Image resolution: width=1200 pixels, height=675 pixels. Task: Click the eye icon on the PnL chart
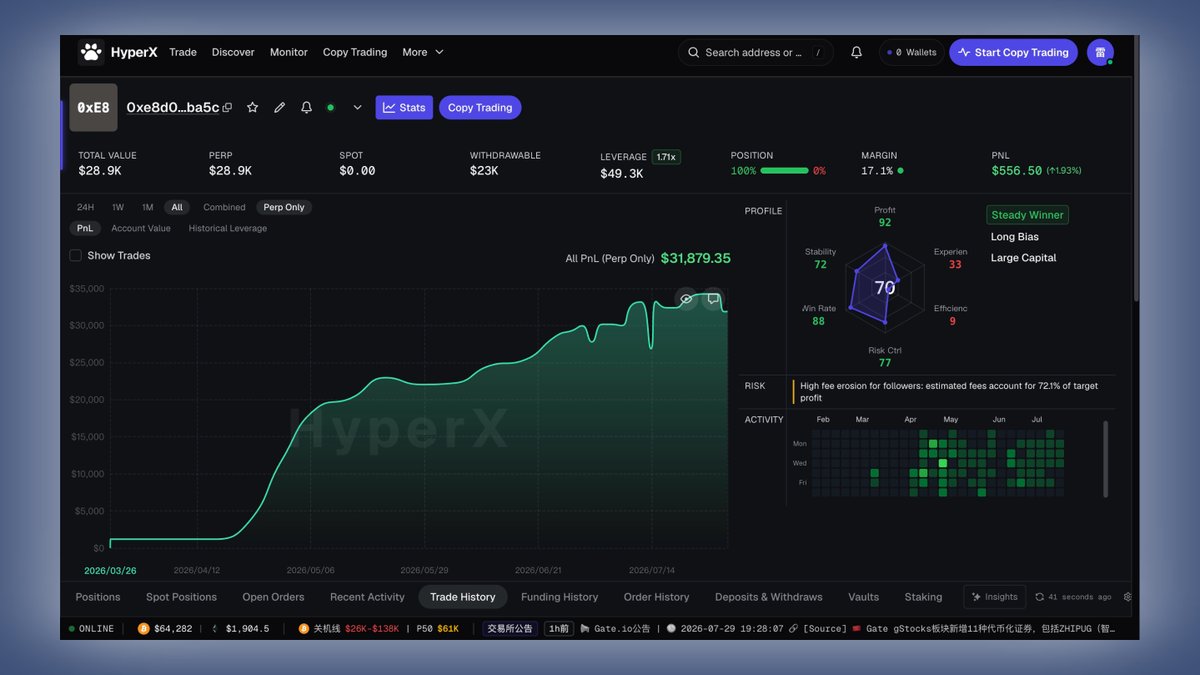coord(686,298)
